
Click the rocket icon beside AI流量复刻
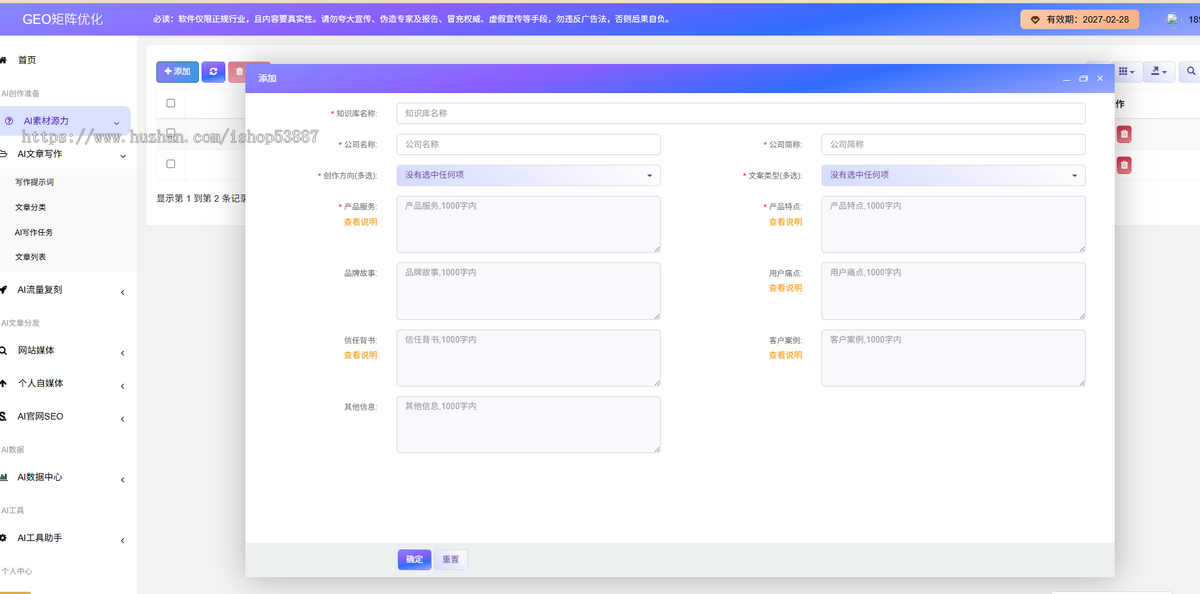5,290
